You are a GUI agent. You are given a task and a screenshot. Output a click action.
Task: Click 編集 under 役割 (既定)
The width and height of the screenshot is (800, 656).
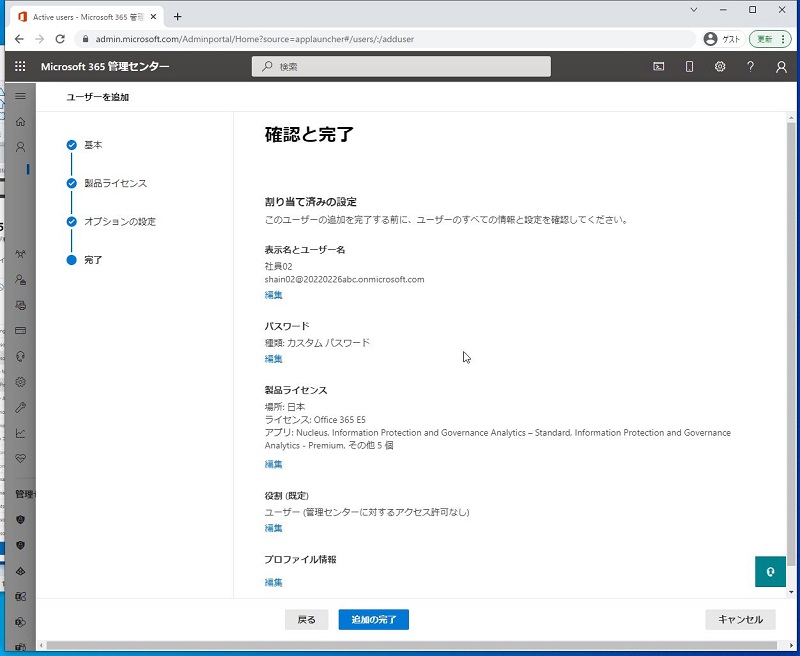(x=273, y=528)
